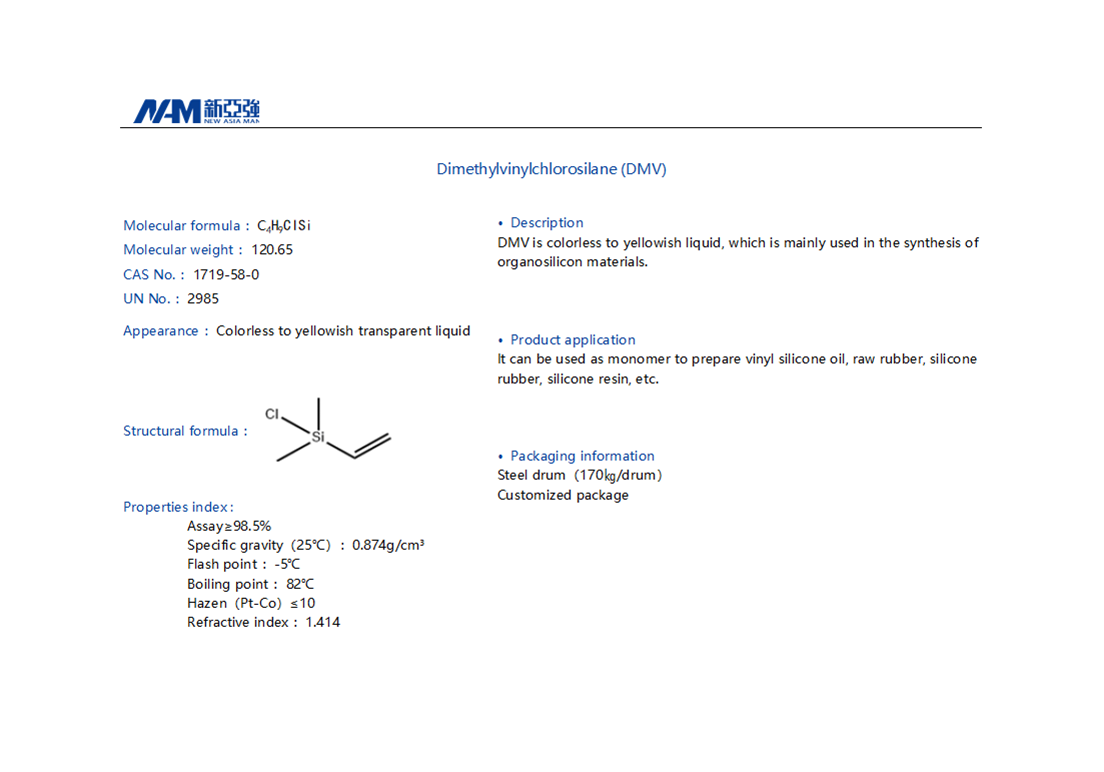Click the Specific gravity value line

click(x=305, y=545)
